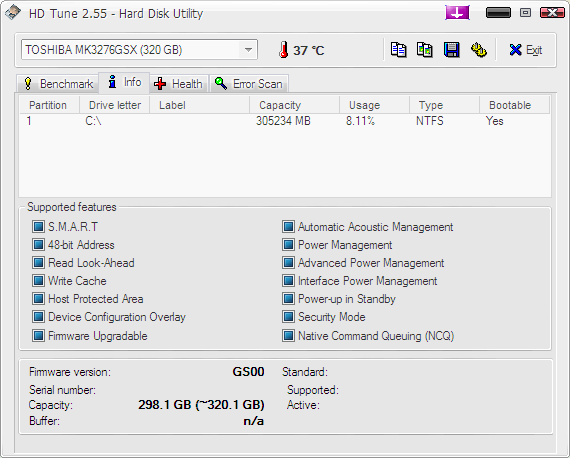Viewport: 570px width, 458px height.
Task: Go to the Error Scan tab
Action: pyautogui.click(x=249, y=84)
